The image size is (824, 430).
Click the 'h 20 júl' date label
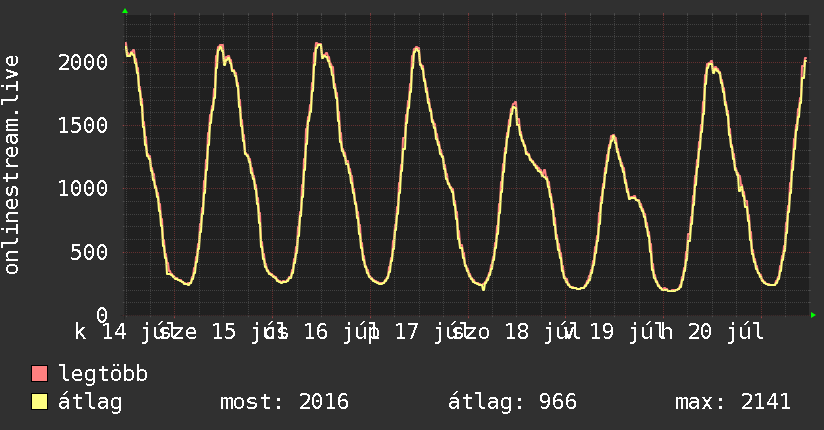[712, 332]
